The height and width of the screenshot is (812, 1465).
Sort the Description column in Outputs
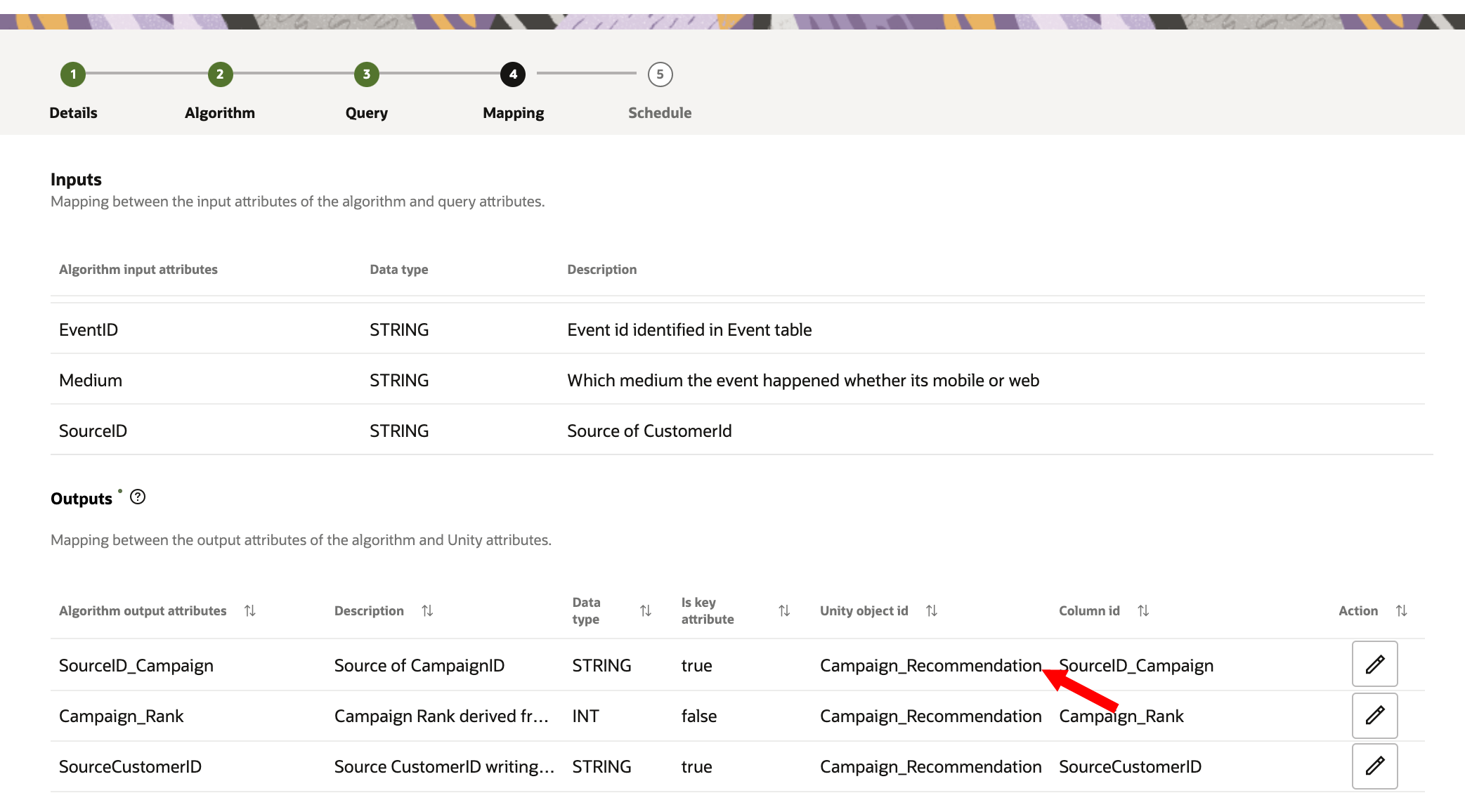click(x=427, y=611)
